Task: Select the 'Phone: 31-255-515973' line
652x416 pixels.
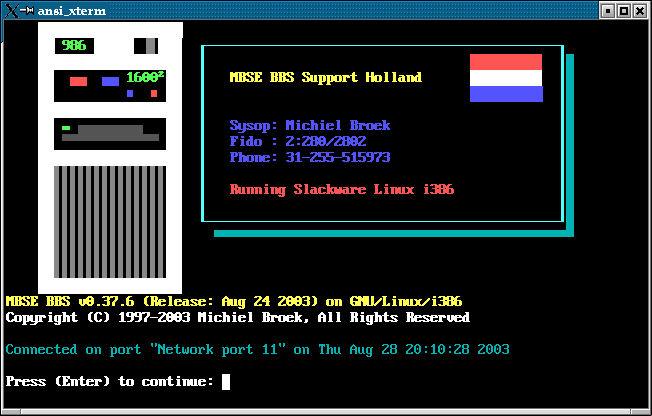Action: click(x=310, y=157)
